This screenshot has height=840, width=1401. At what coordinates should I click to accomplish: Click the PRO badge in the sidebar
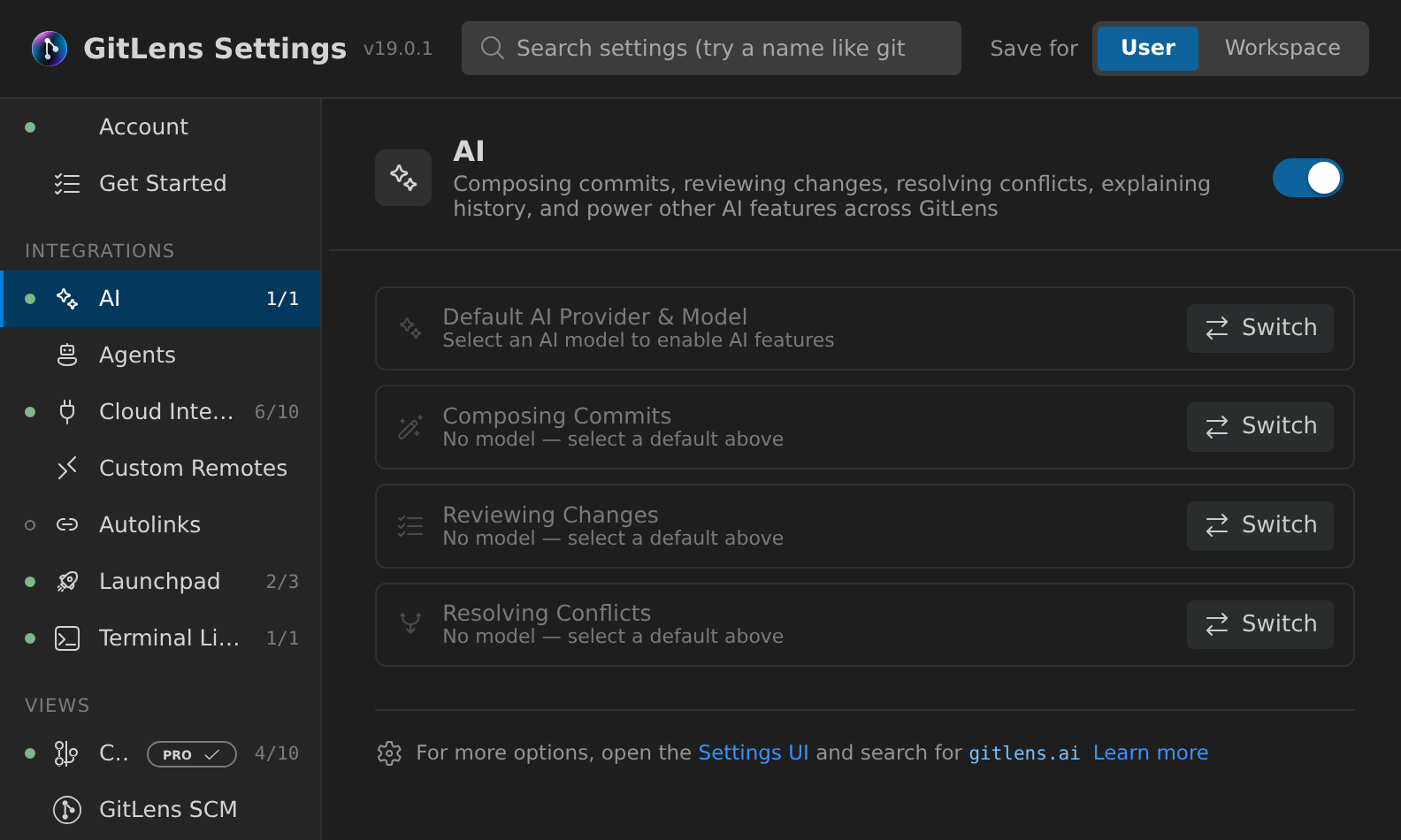(x=192, y=754)
